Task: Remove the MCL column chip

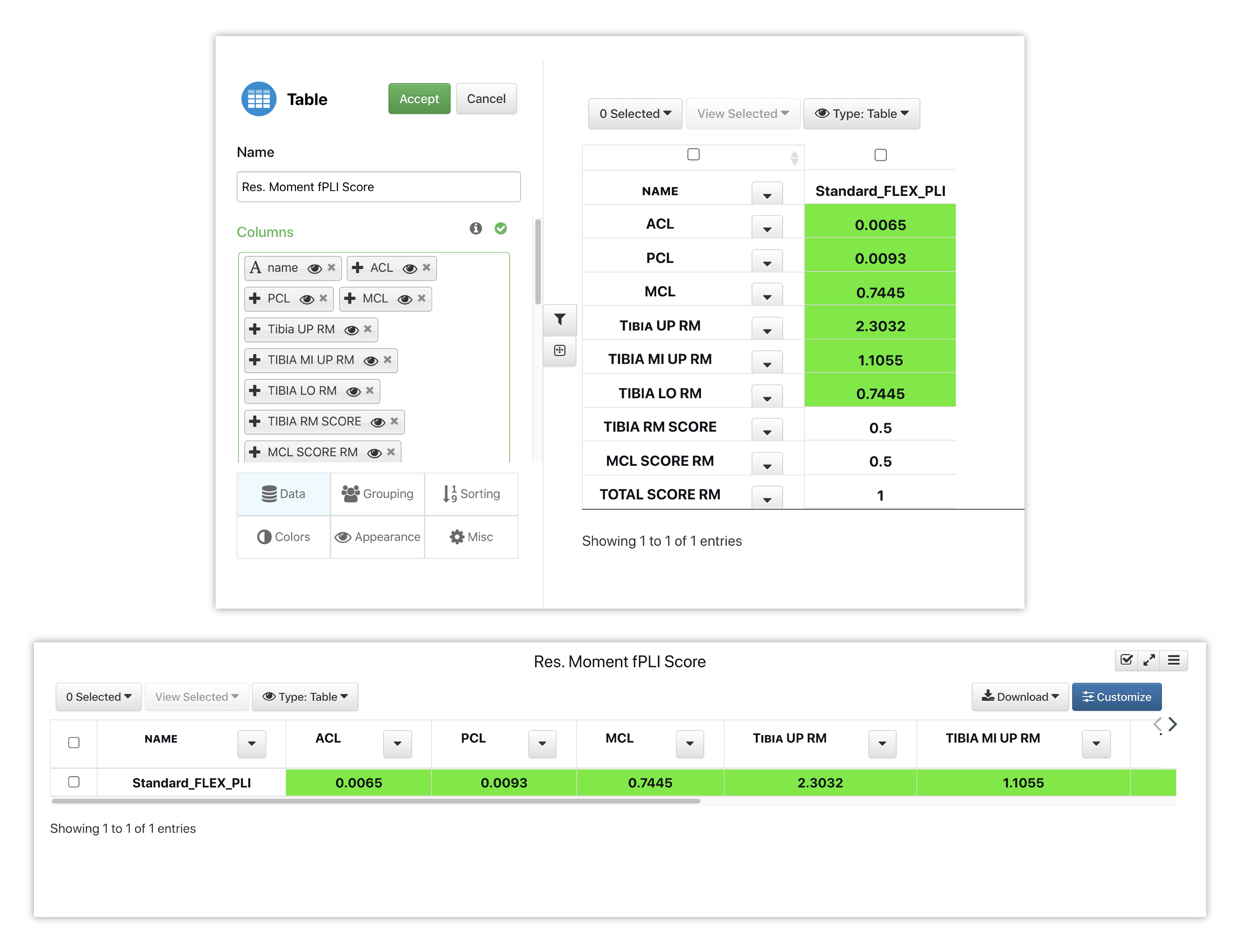Action: [422, 298]
